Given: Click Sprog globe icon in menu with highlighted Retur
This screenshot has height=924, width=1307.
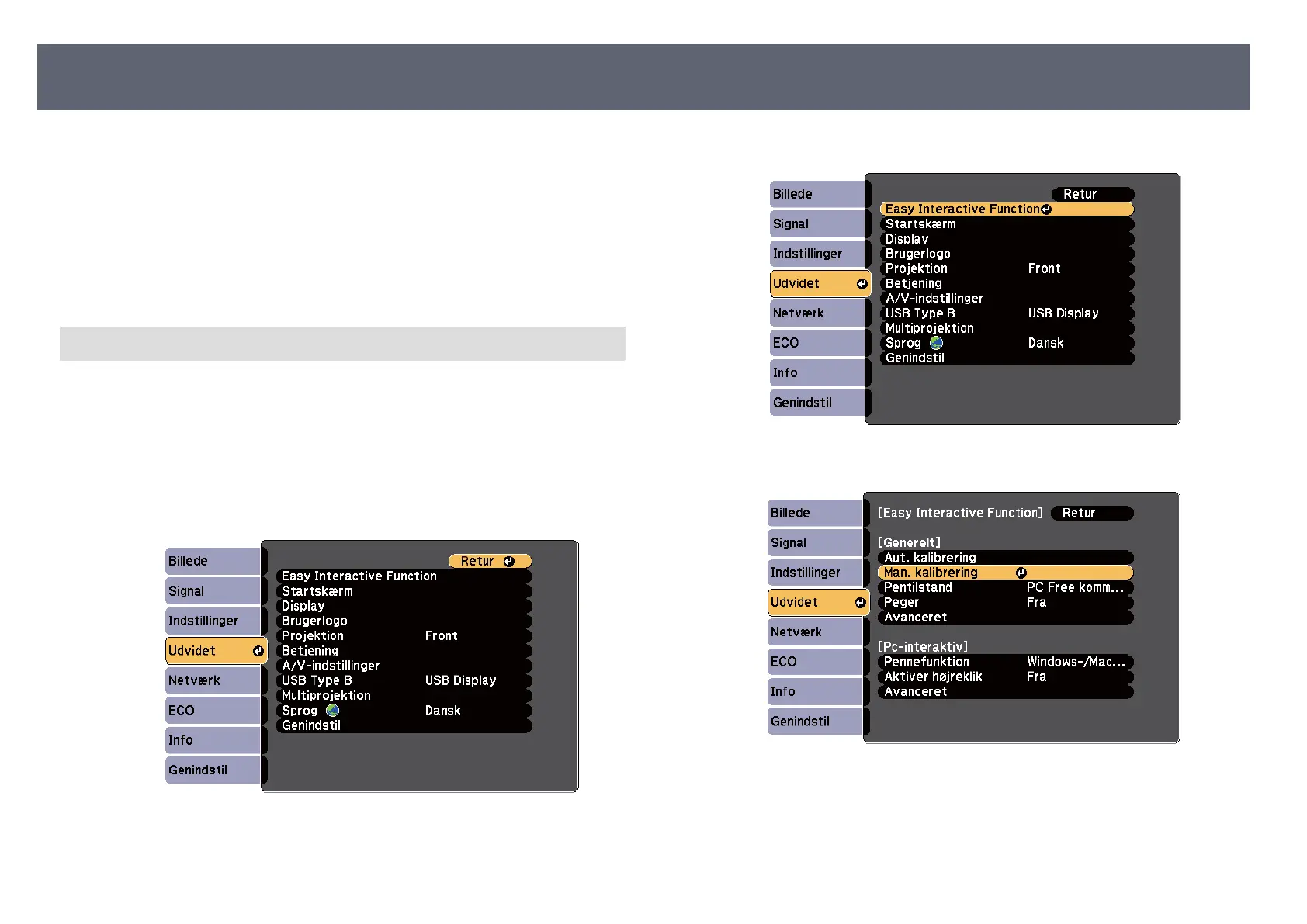Looking at the screenshot, I should click(333, 711).
